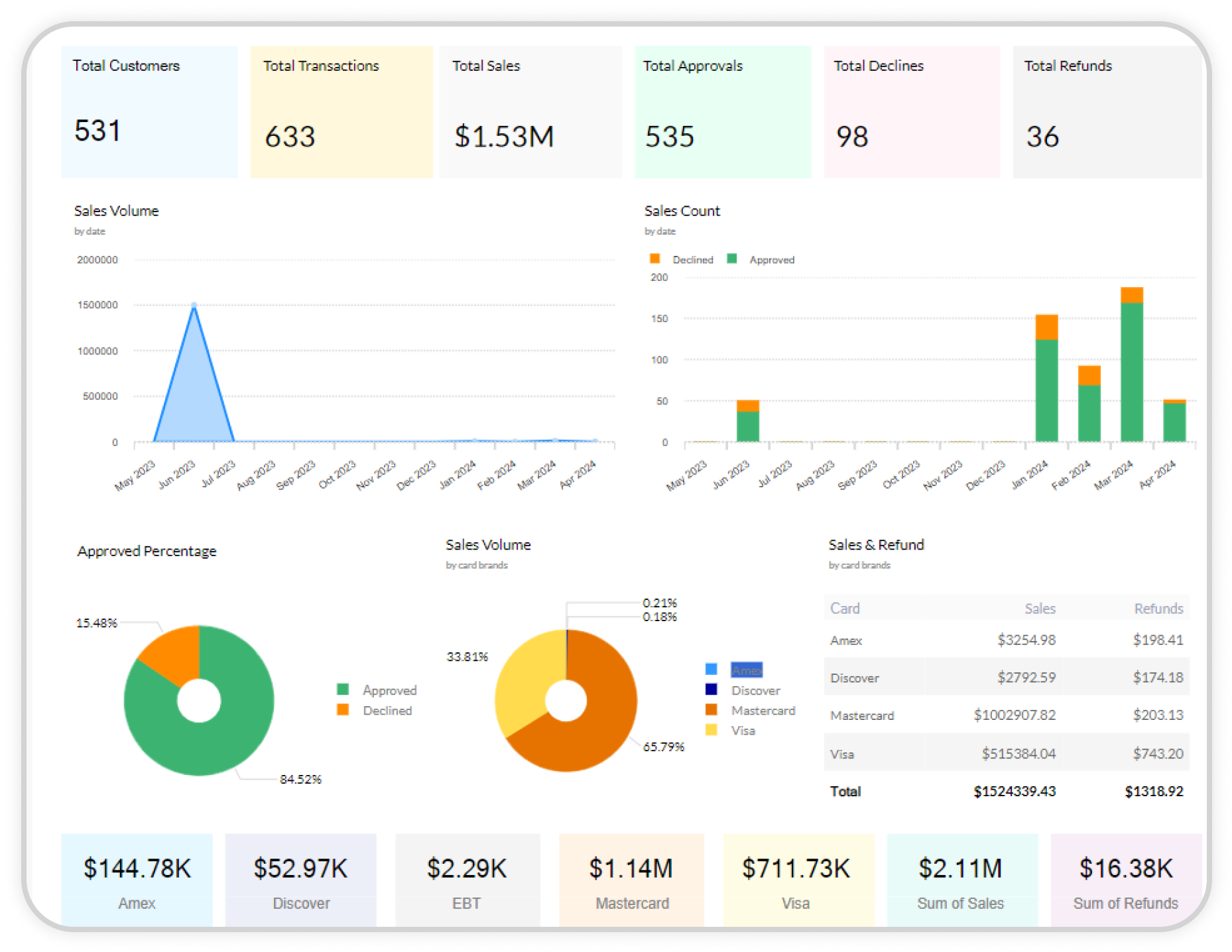
Task: Open the $1.14M Mastercard summary card
Action: [x=631, y=880]
